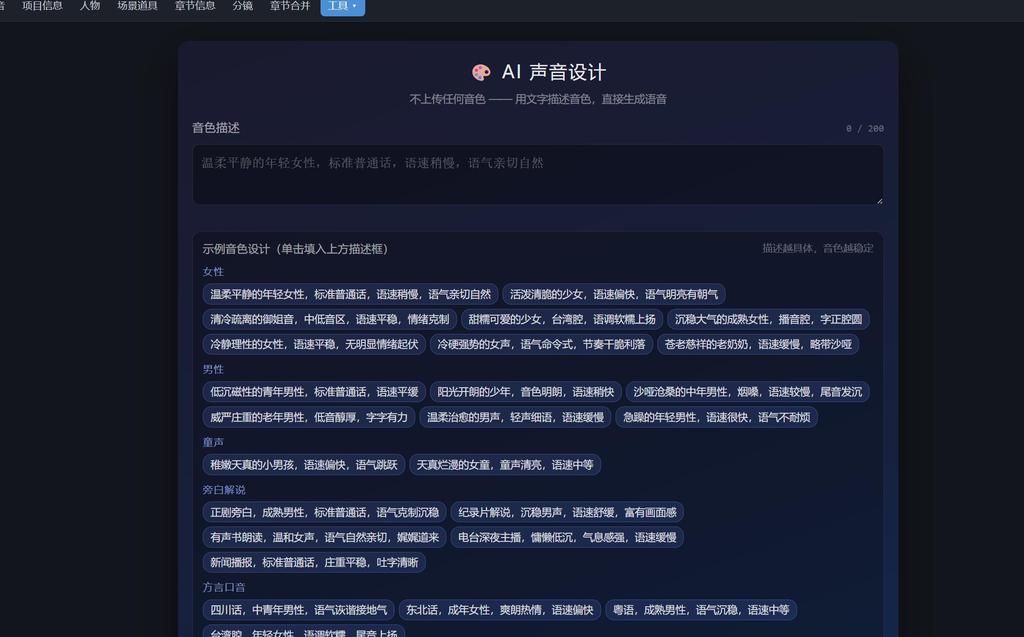Choose the 新闻播报 preset chip
This screenshot has width=1024, height=637.
point(314,563)
